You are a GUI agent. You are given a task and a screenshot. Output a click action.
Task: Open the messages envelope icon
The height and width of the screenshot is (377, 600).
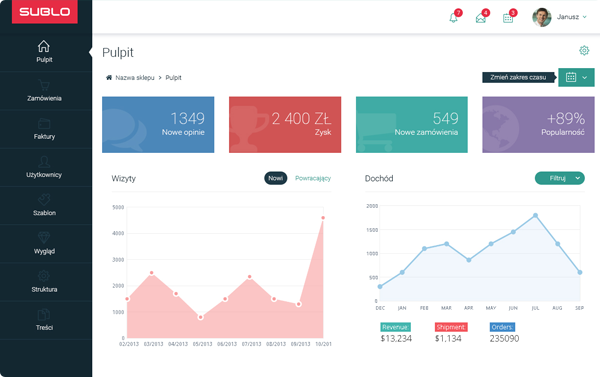click(481, 18)
